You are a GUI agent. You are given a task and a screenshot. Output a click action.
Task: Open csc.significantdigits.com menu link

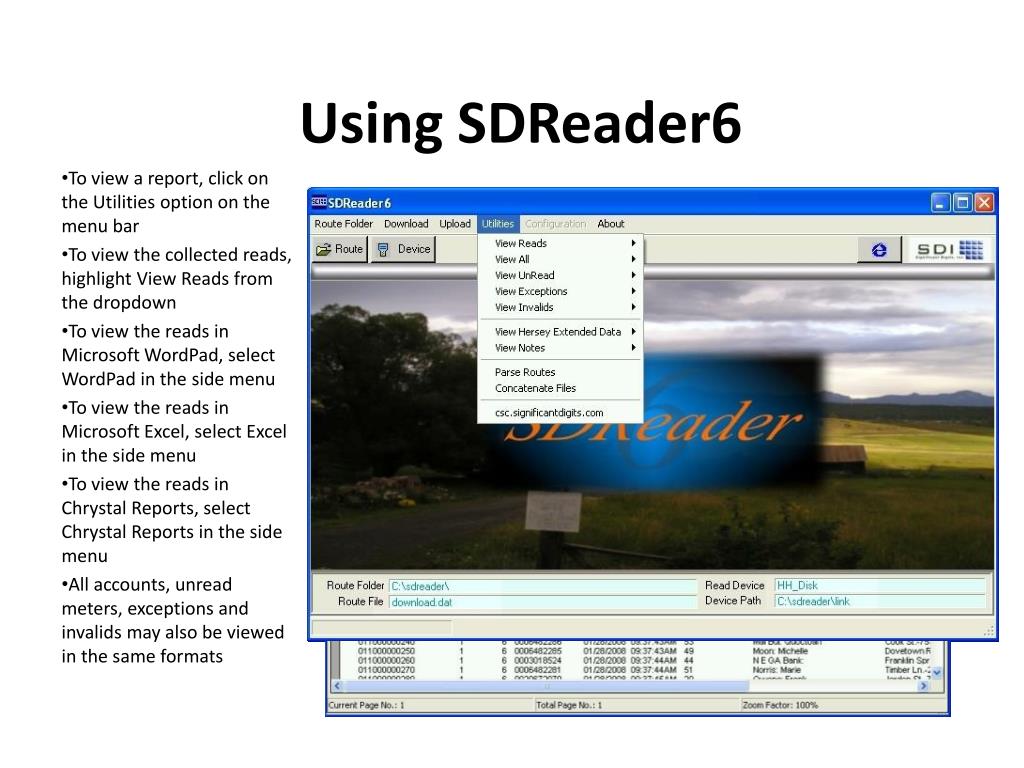click(560, 413)
